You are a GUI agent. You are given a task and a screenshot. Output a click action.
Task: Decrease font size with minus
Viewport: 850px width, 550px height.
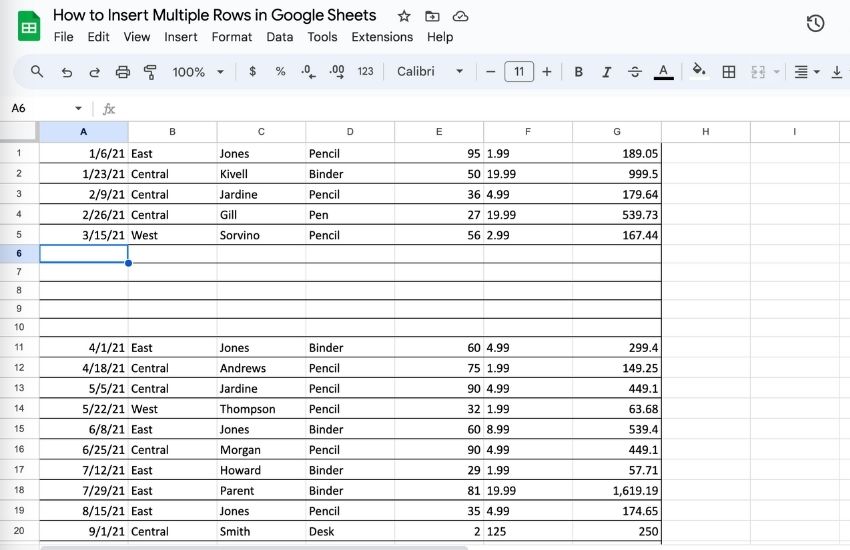pos(491,72)
